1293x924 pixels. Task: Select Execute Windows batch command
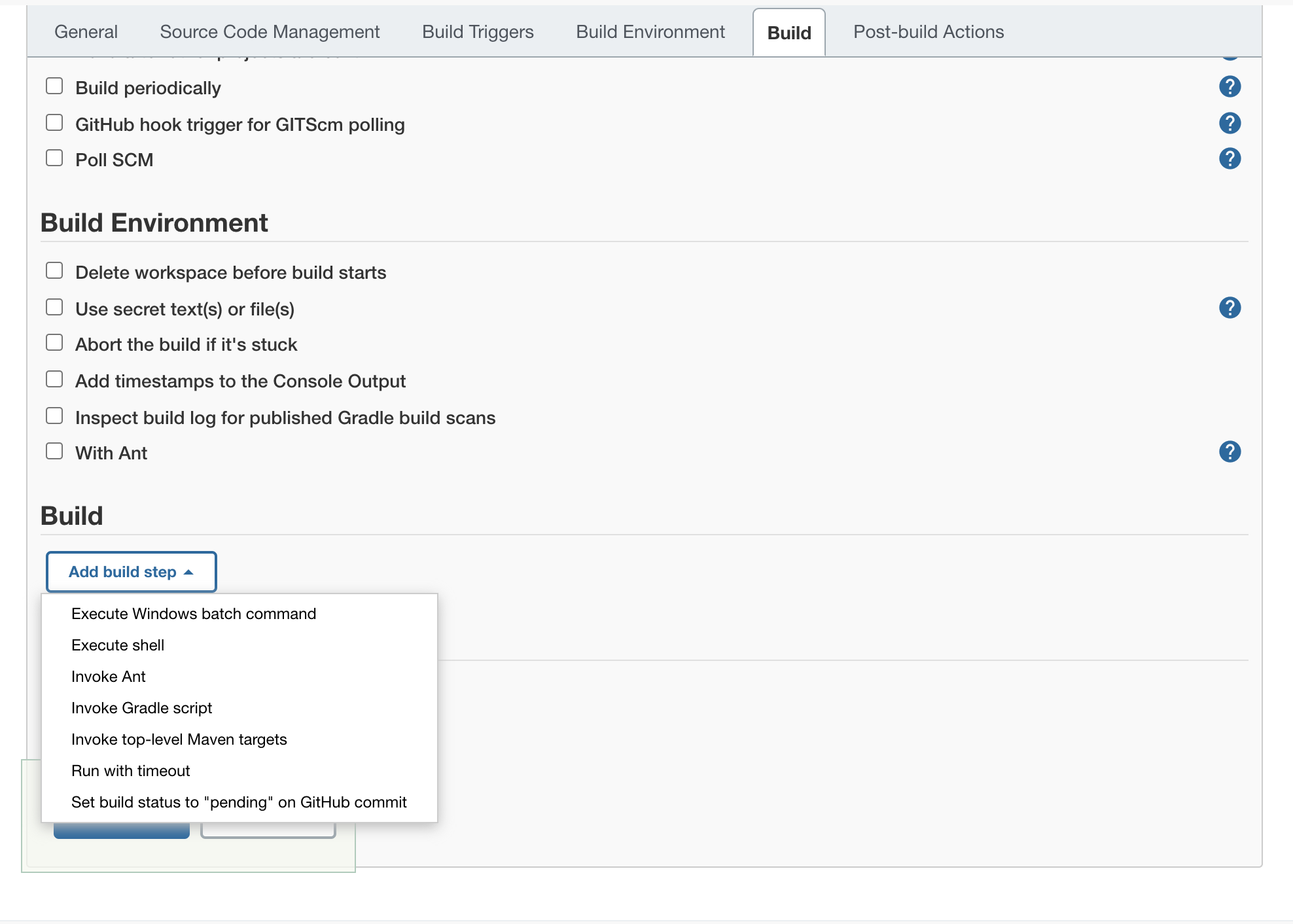[193, 614]
